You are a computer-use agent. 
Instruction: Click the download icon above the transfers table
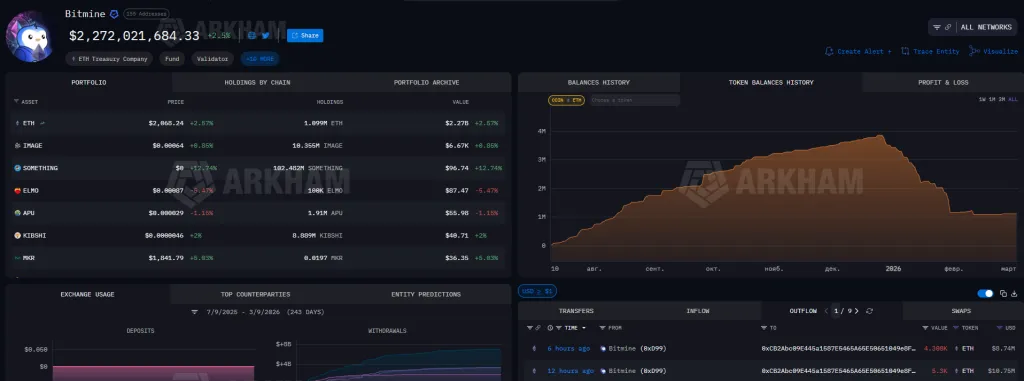1014,294
